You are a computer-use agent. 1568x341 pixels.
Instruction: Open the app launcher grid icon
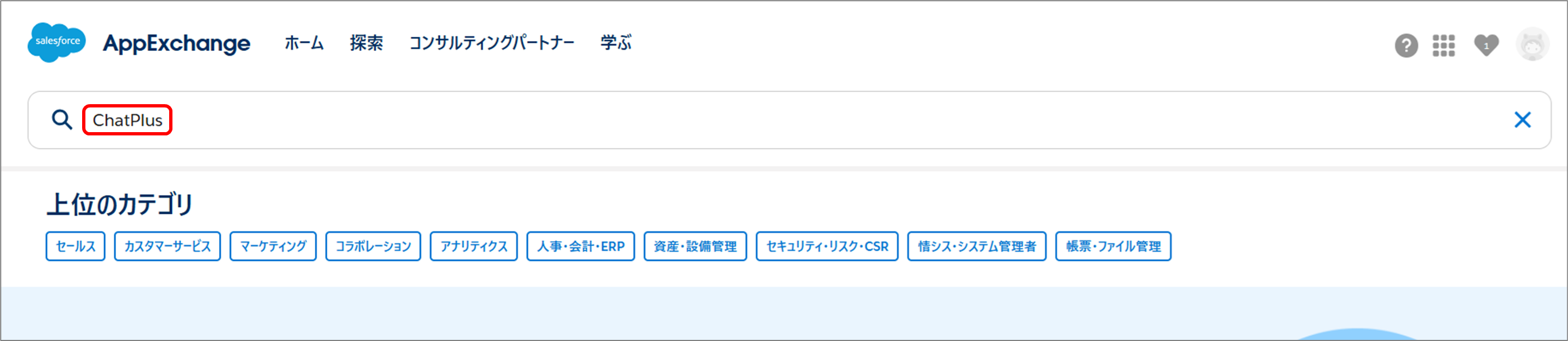point(1444,46)
